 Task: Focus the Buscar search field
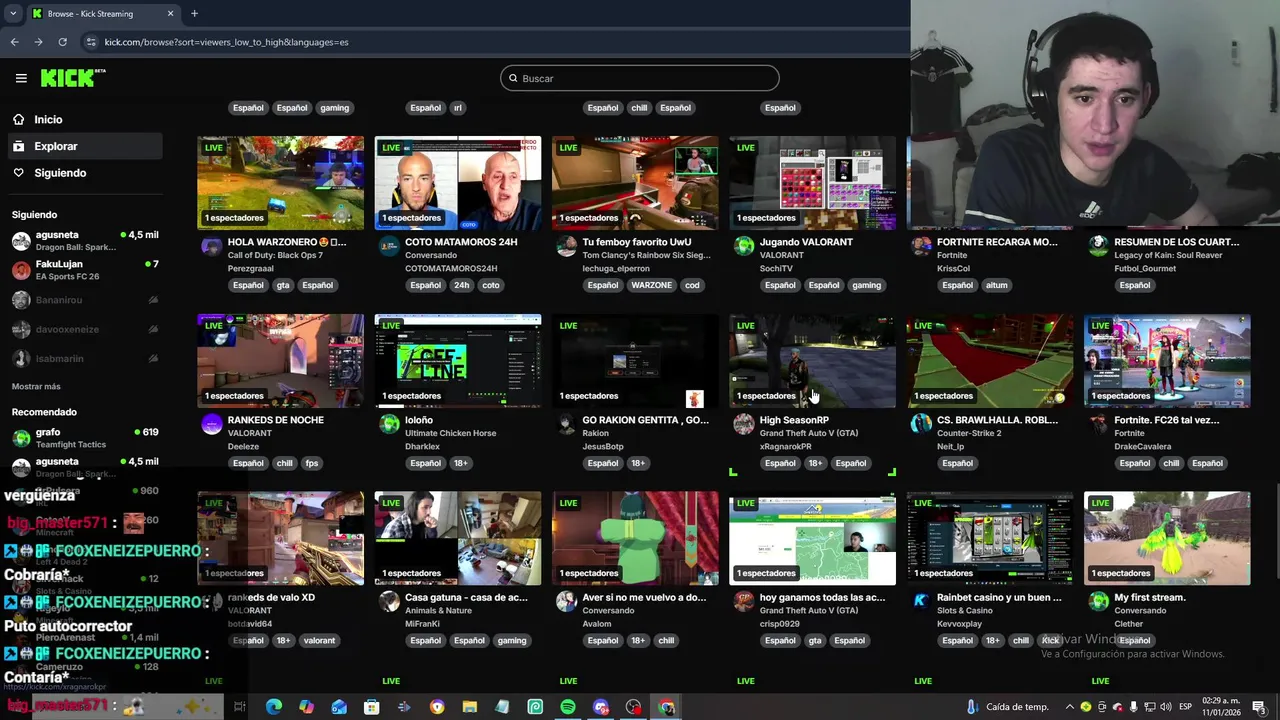click(x=640, y=78)
